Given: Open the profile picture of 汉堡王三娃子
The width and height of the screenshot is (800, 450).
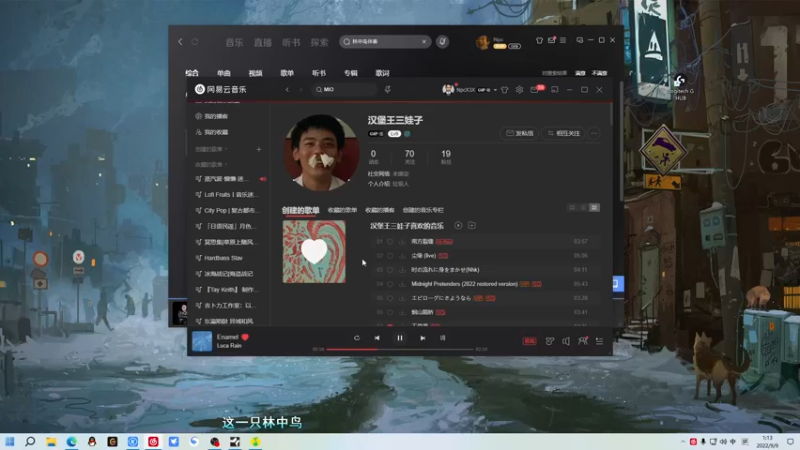Looking at the screenshot, I should [321, 153].
